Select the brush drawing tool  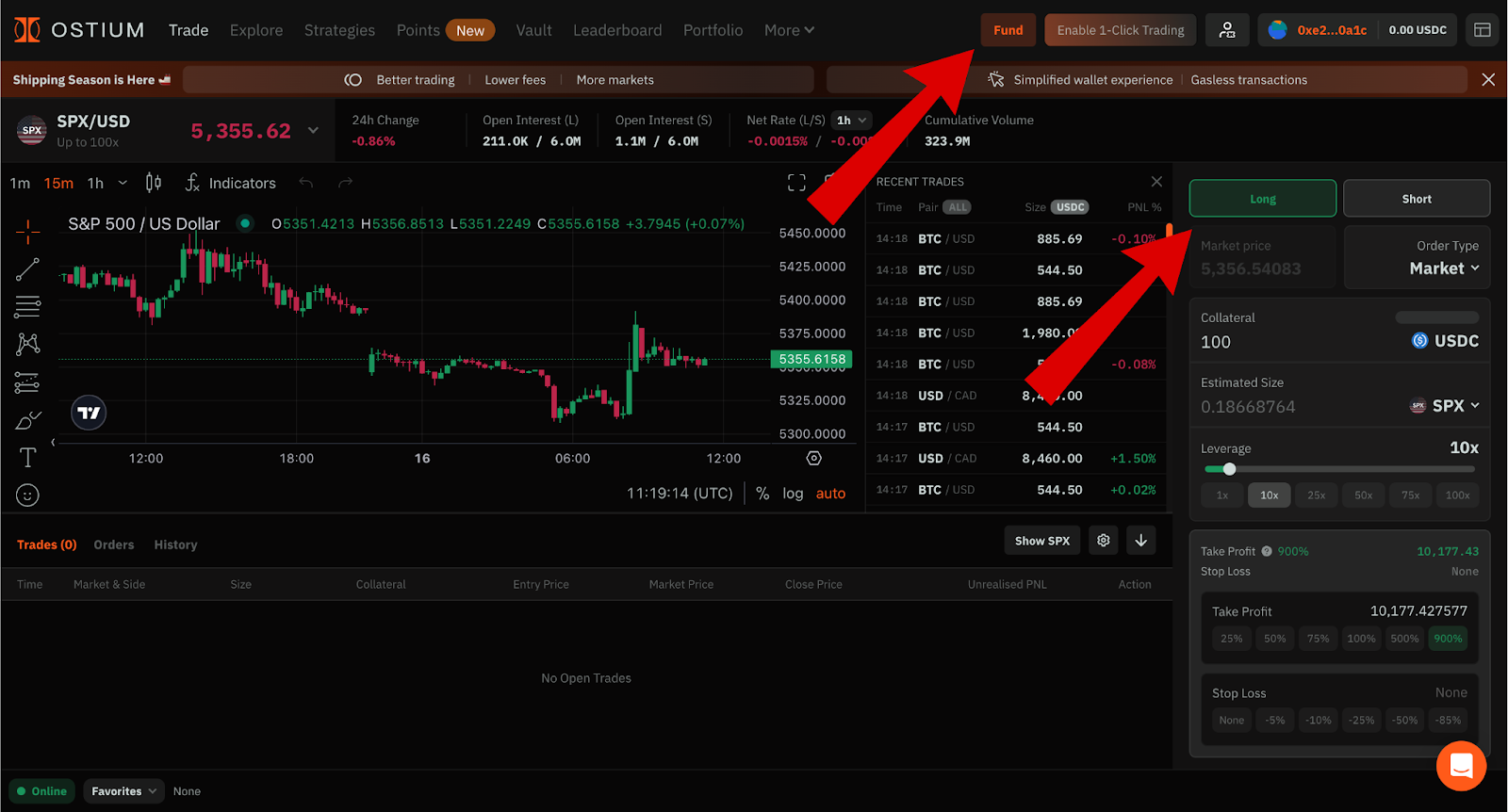click(27, 420)
